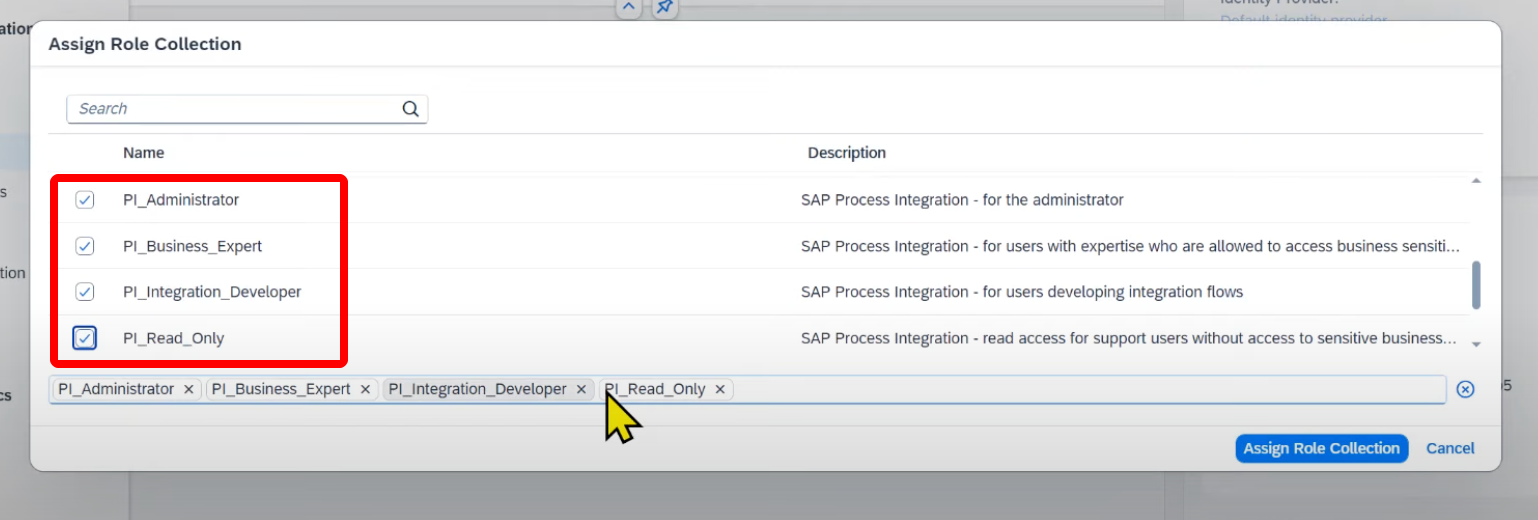
Task: Click description 'for the administrator'
Action: (962, 200)
